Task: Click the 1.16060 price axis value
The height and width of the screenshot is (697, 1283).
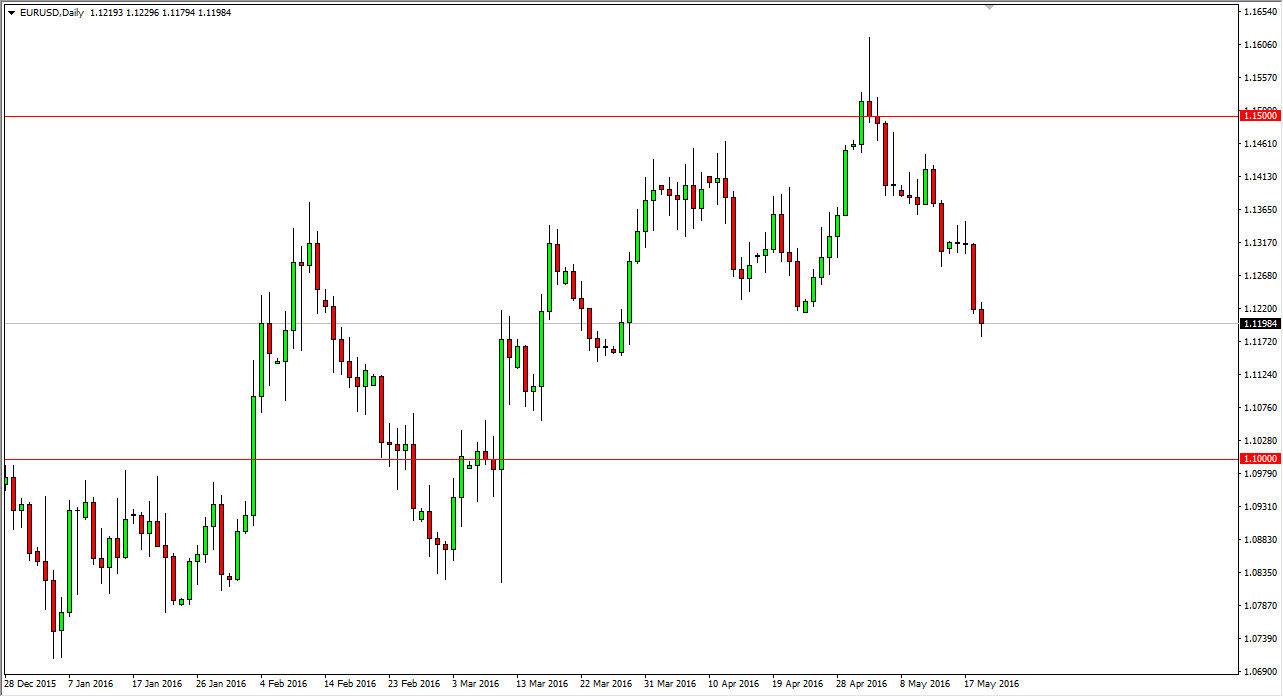Action: click(x=1260, y=45)
